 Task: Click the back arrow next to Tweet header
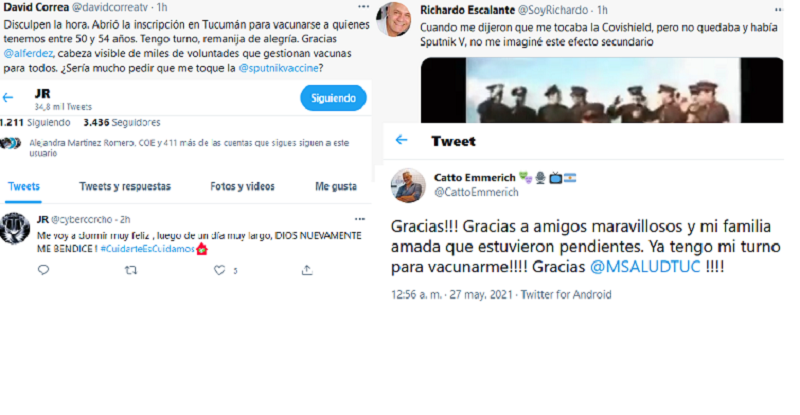[x=402, y=140]
